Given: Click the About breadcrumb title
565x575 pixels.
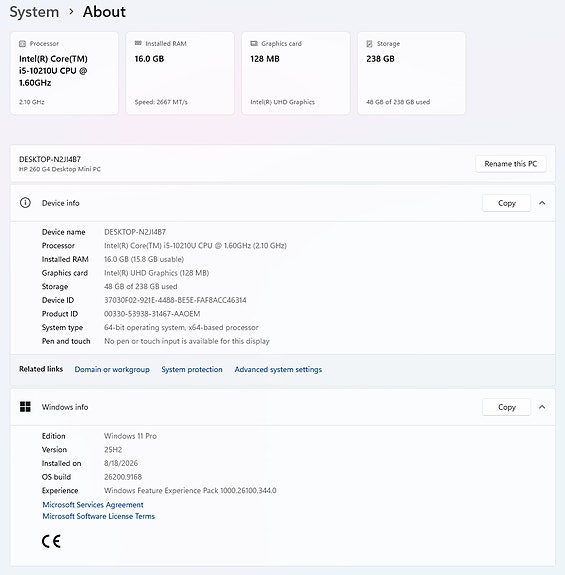Looking at the screenshot, I should [x=104, y=12].
